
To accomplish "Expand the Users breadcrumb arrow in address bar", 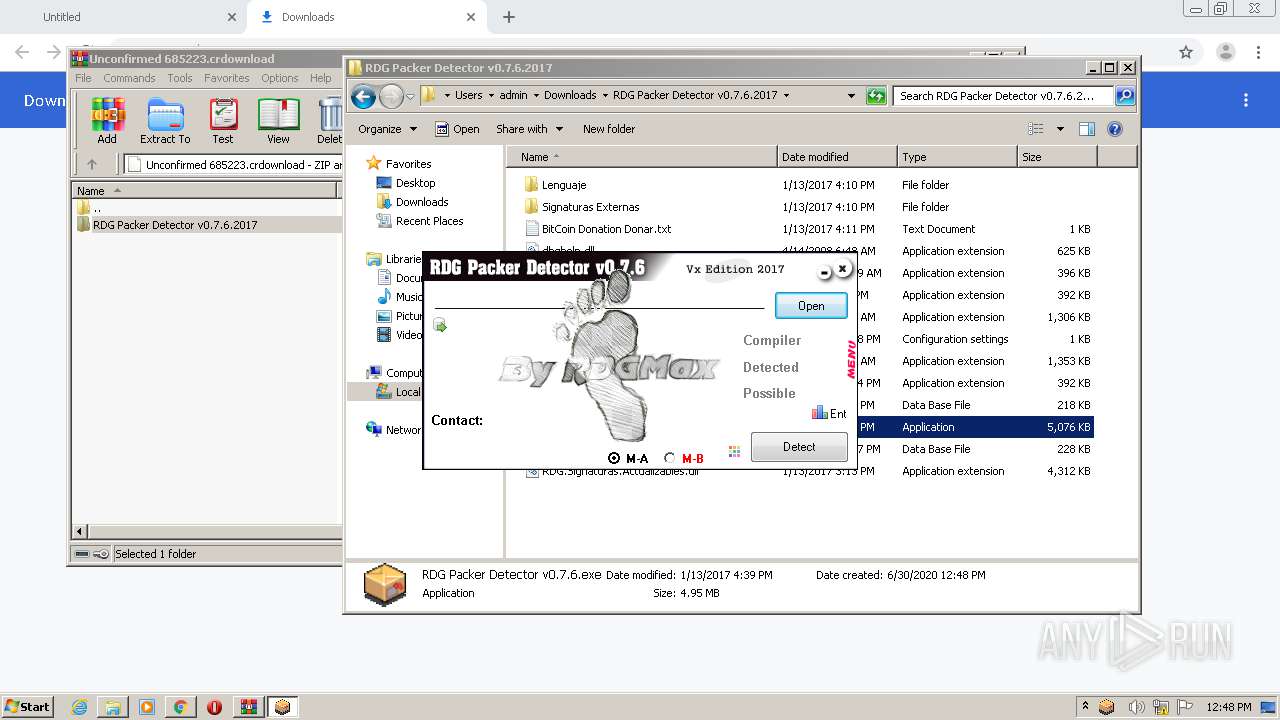I will (490, 96).
